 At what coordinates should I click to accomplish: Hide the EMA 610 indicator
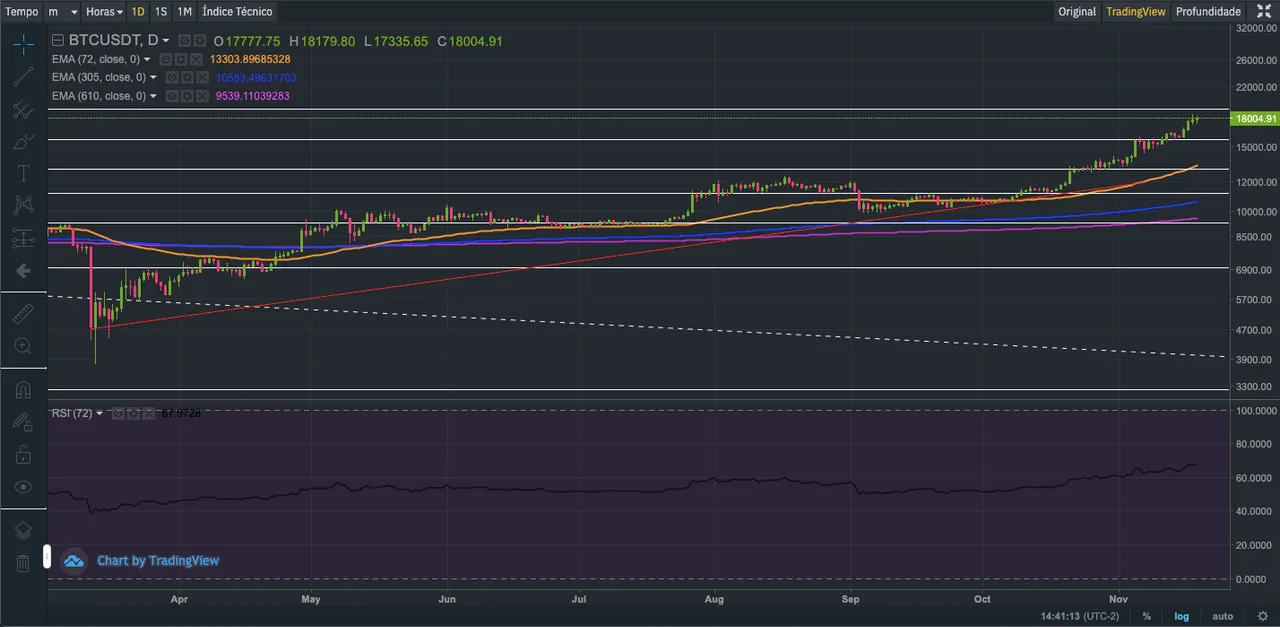tap(172, 96)
